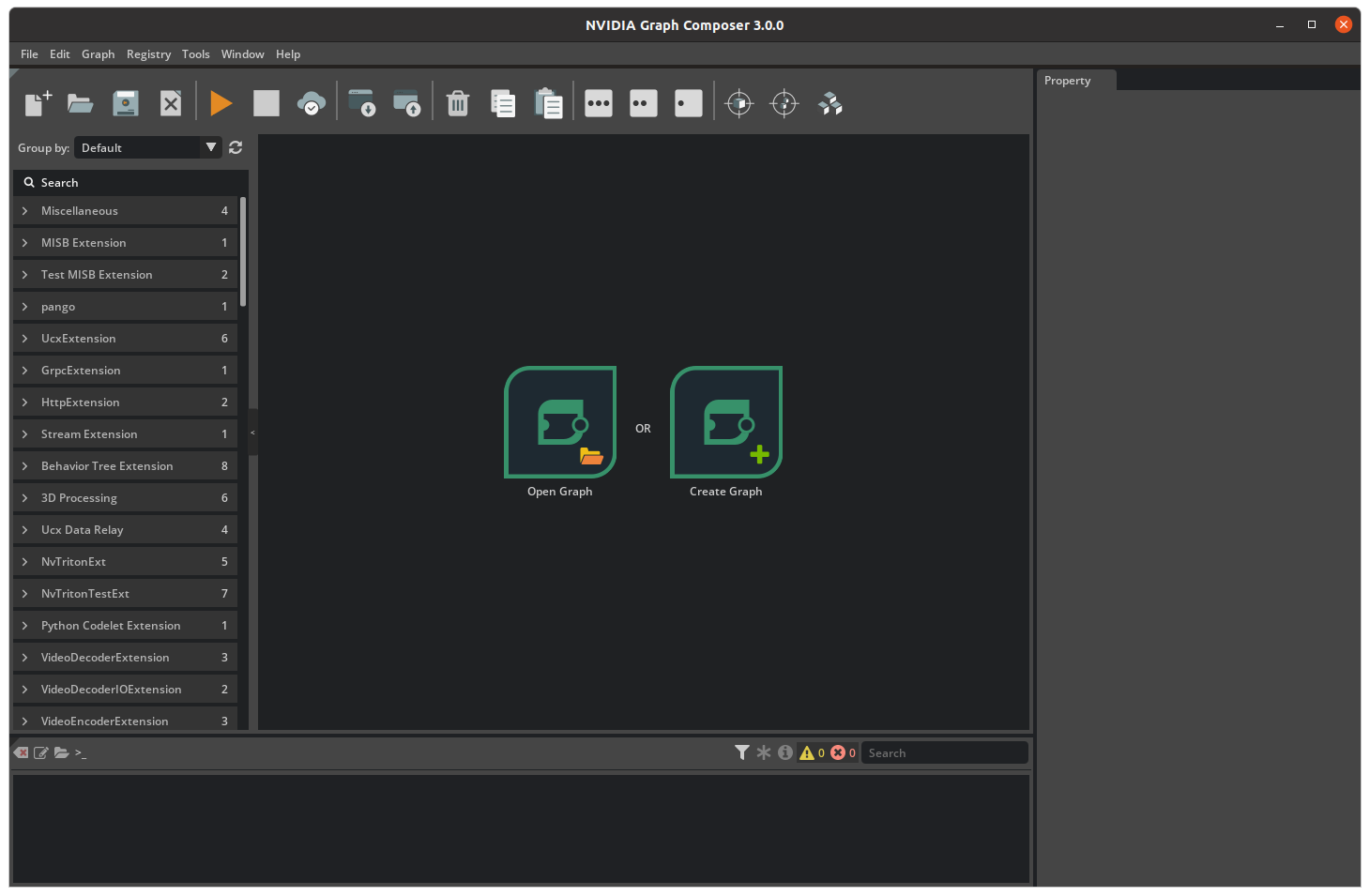Image resolution: width=1370 pixels, height=896 pixels.
Task: Click the crosshair with cube icon
Action: click(739, 103)
